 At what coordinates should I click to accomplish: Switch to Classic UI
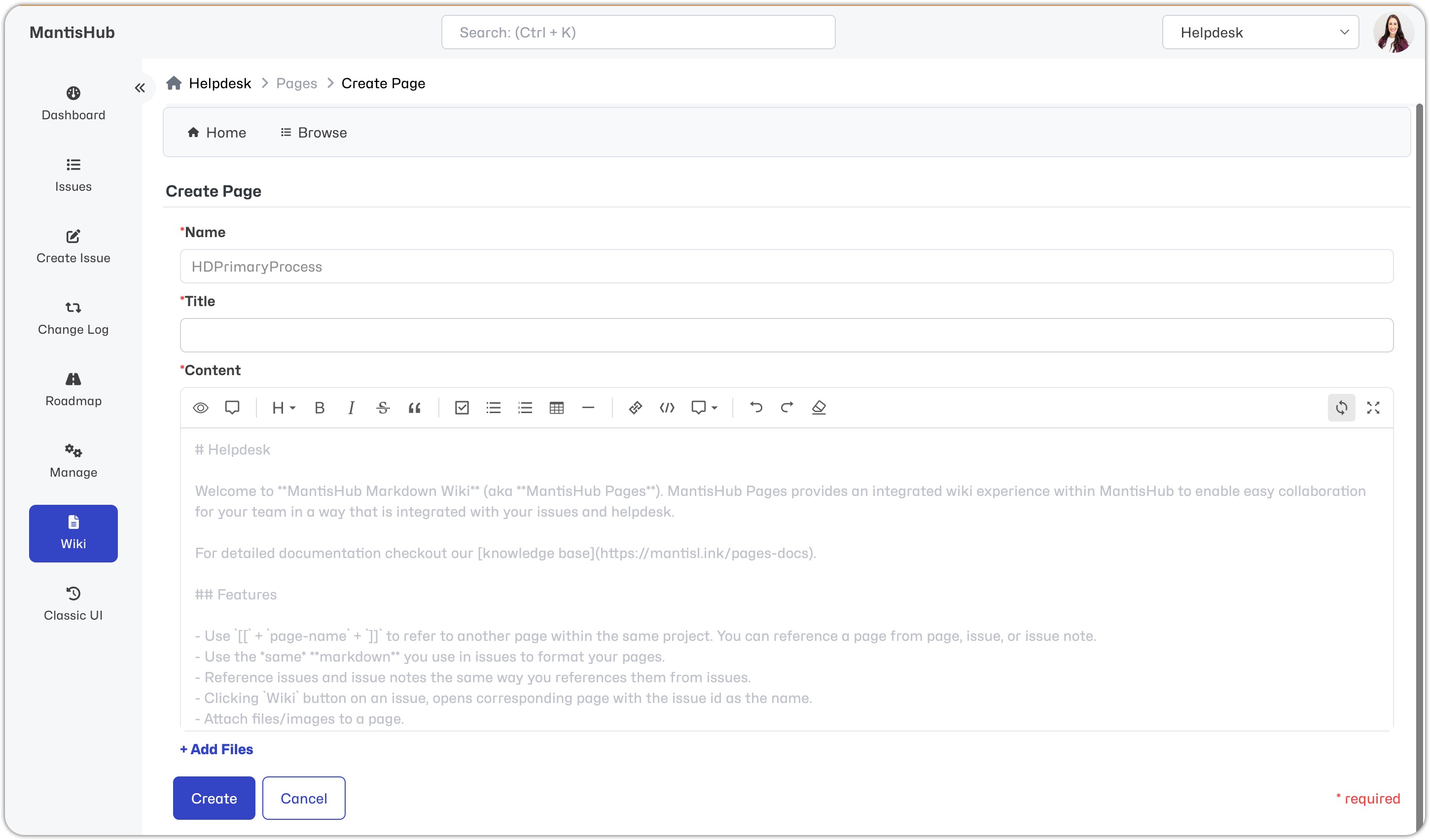tap(73, 604)
